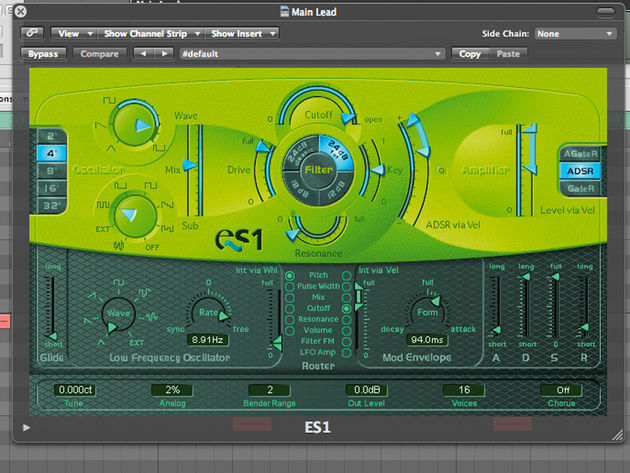Select 16' oscillator octave
630x473 pixels.
click(51, 188)
